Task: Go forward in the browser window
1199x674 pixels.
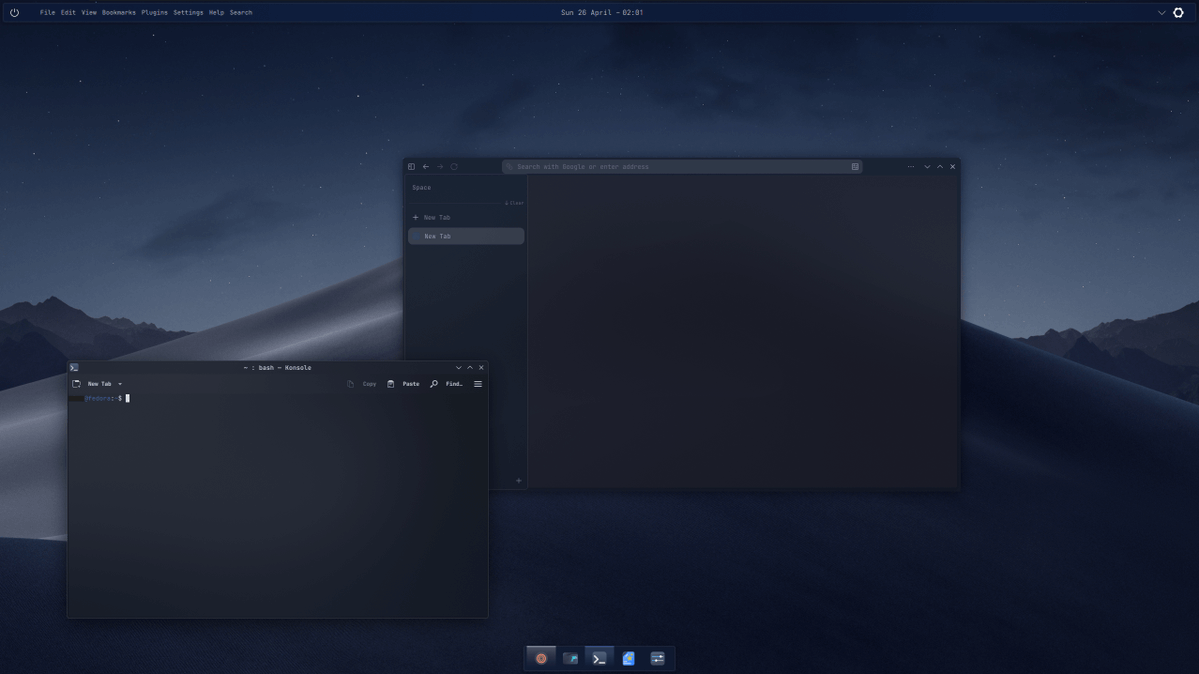Action: (440, 167)
